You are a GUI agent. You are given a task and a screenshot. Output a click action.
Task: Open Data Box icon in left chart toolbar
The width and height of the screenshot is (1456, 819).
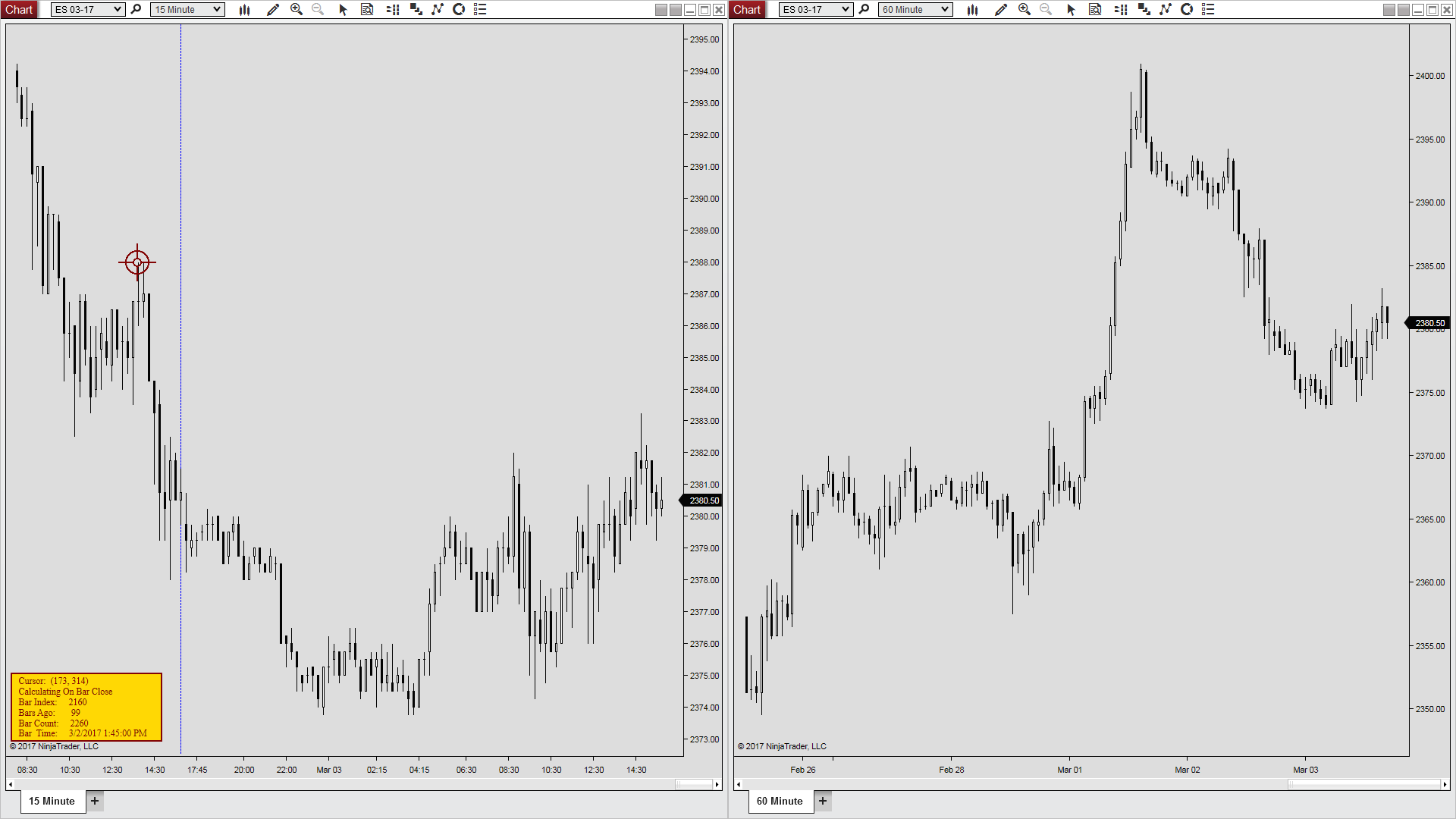pyautogui.click(x=367, y=10)
